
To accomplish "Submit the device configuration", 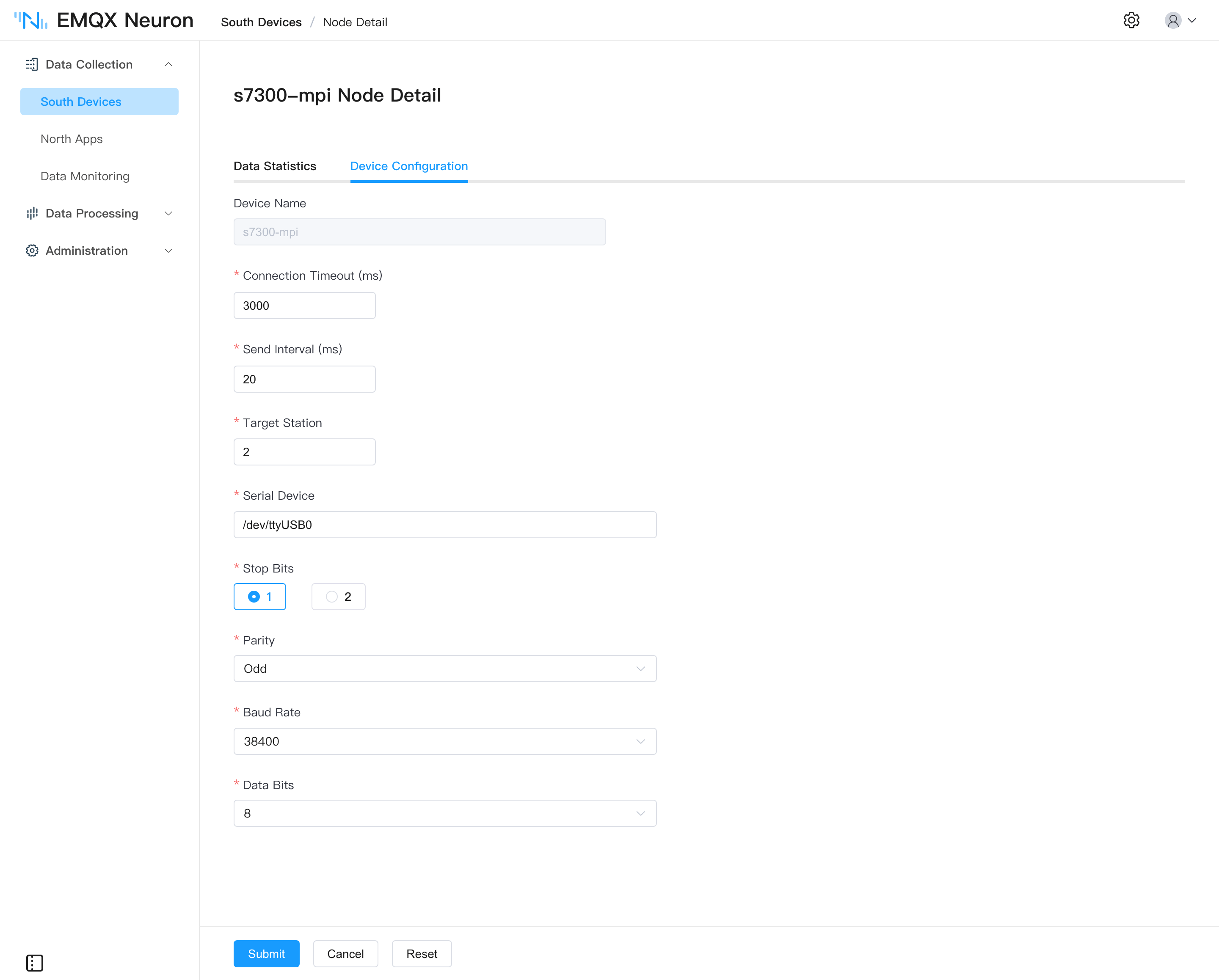I will (266, 953).
